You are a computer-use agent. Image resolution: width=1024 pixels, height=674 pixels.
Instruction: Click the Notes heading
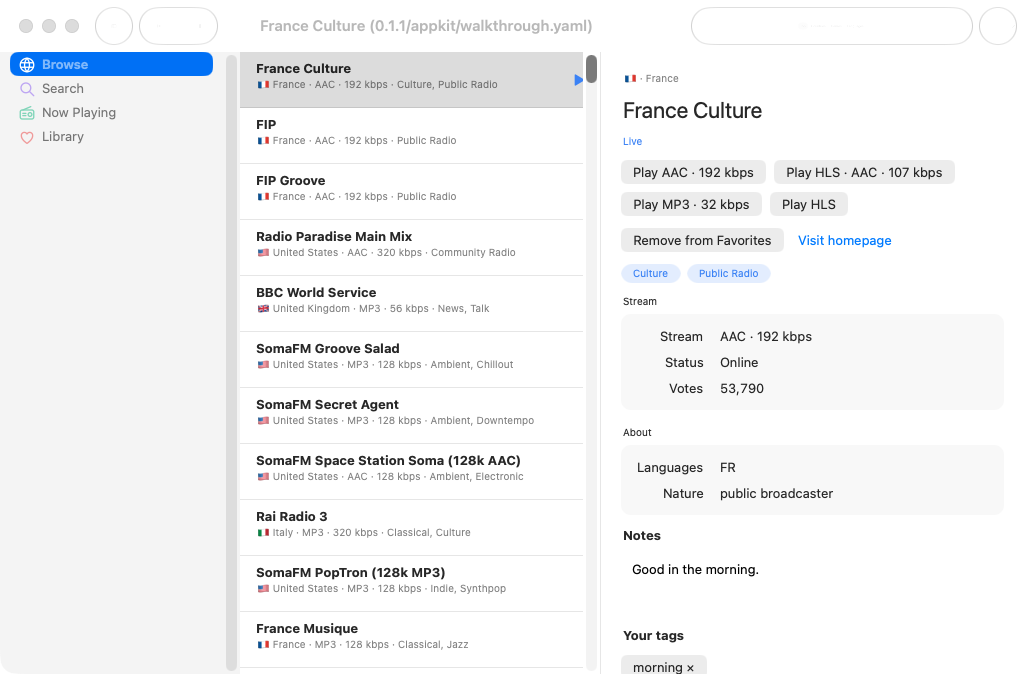tap(642, 536)
